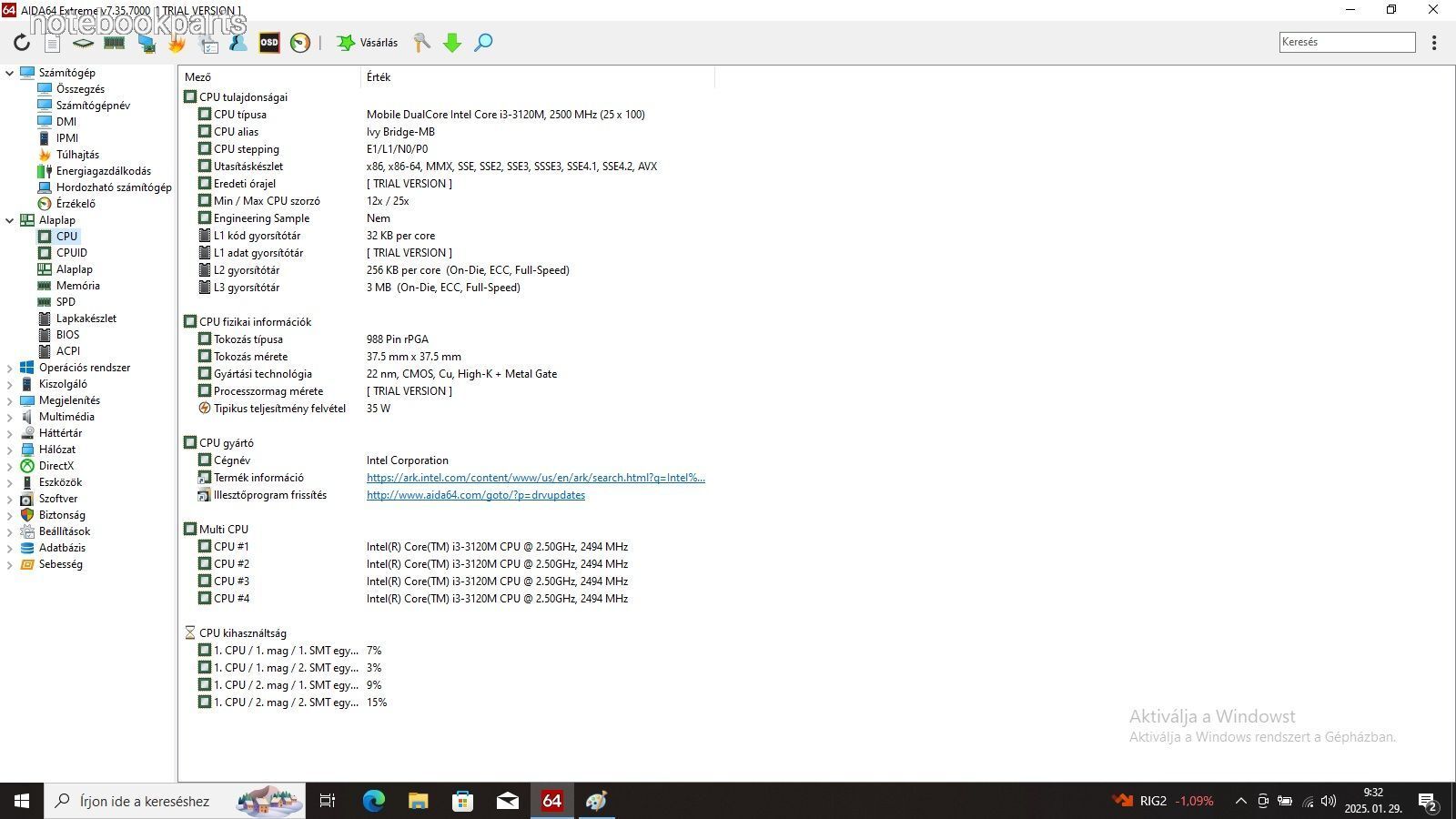The width and height of the screenshot is (1456, 819).
Task: Expand the Kiszolgáló tree node
Action: coord(10,384)
